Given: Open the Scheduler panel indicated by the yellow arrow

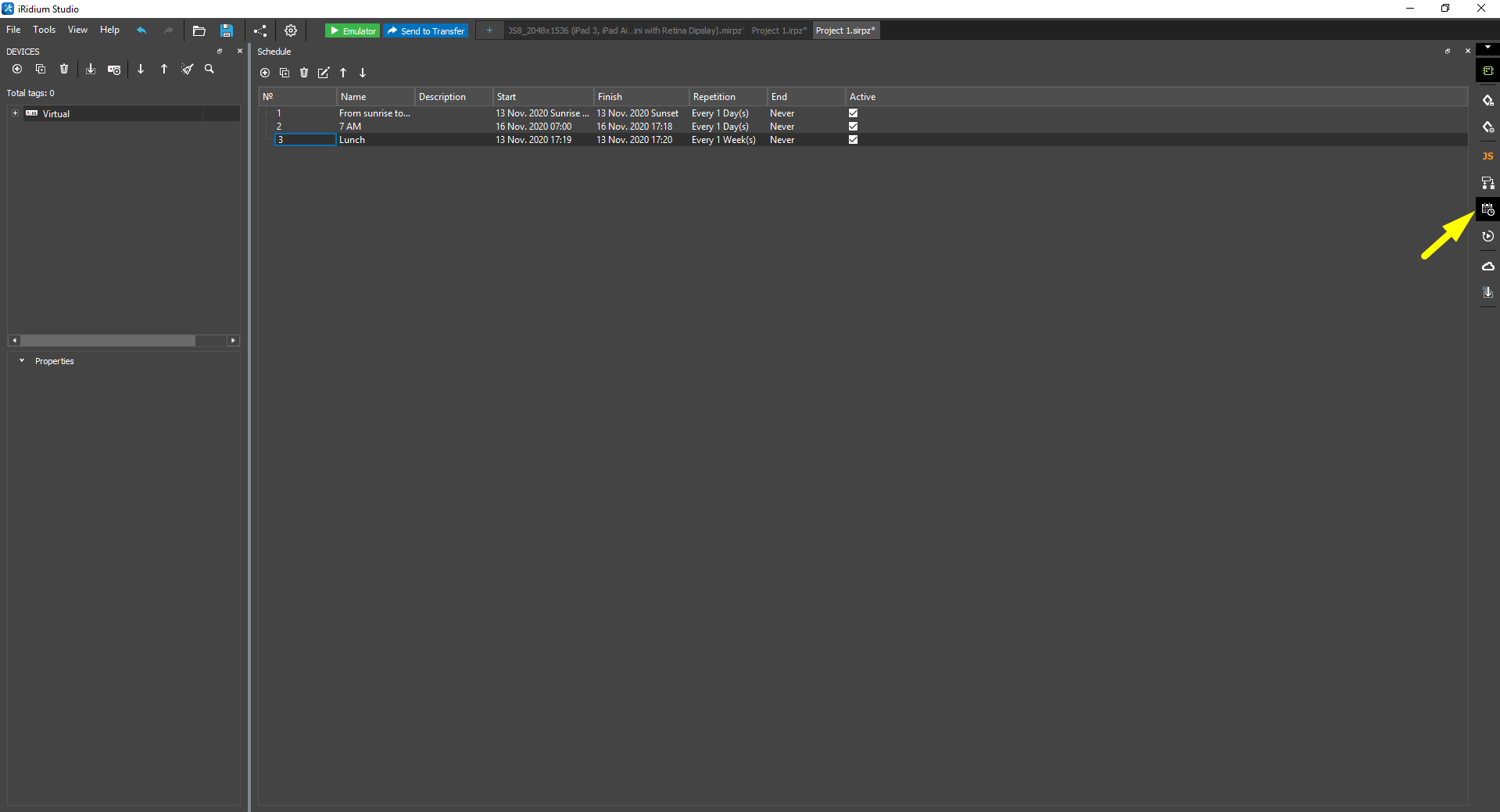Looking at the screenshot, I should (x=1487, y=209).
